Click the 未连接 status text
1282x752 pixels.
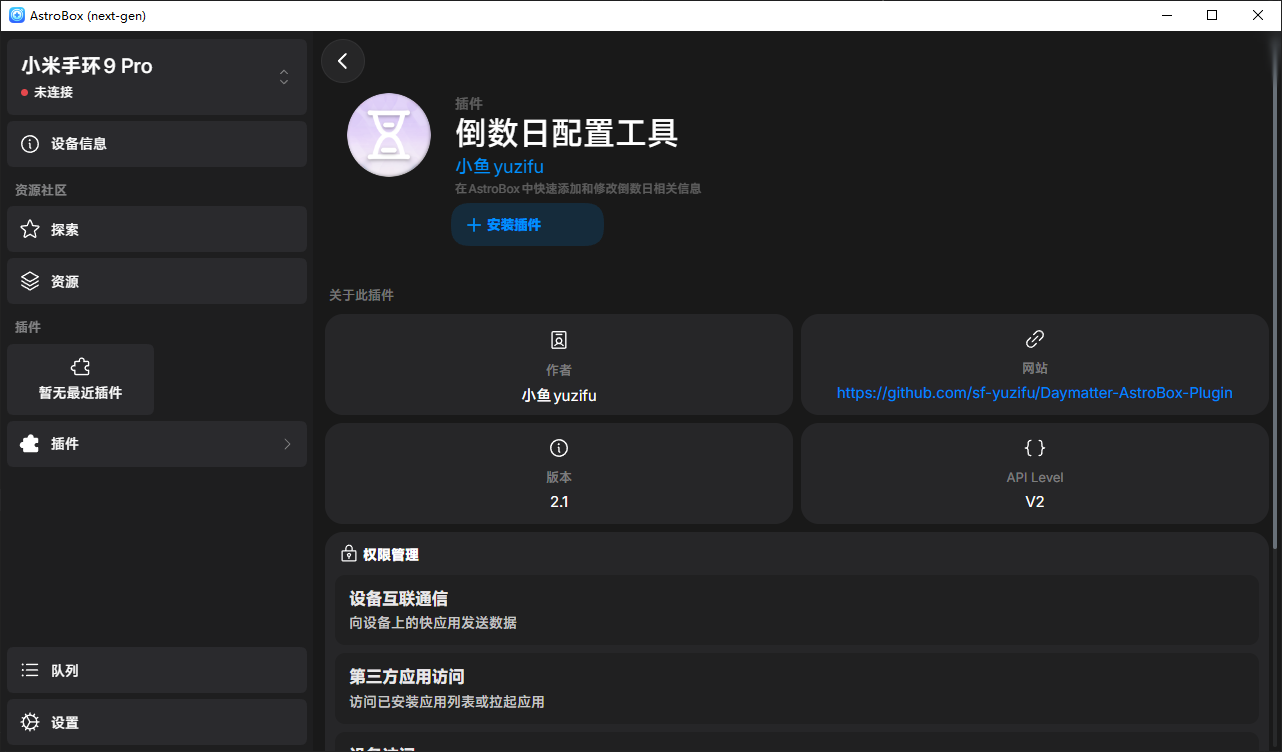point(54,92)
